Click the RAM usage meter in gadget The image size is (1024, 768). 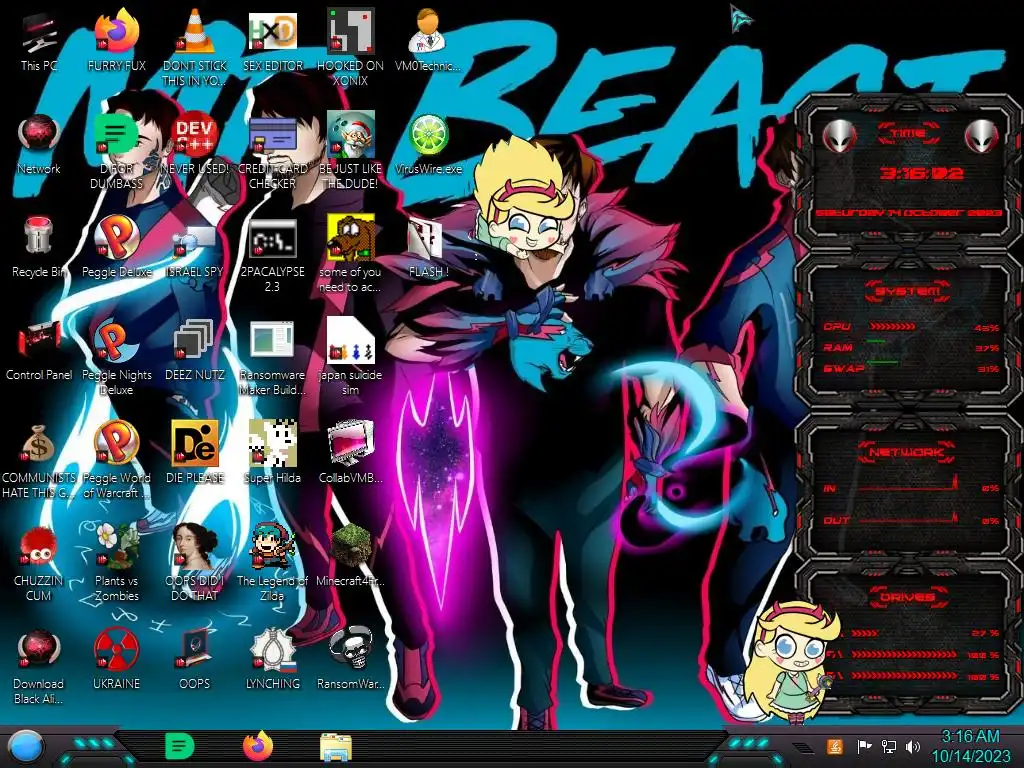click(x=876, y=342)
